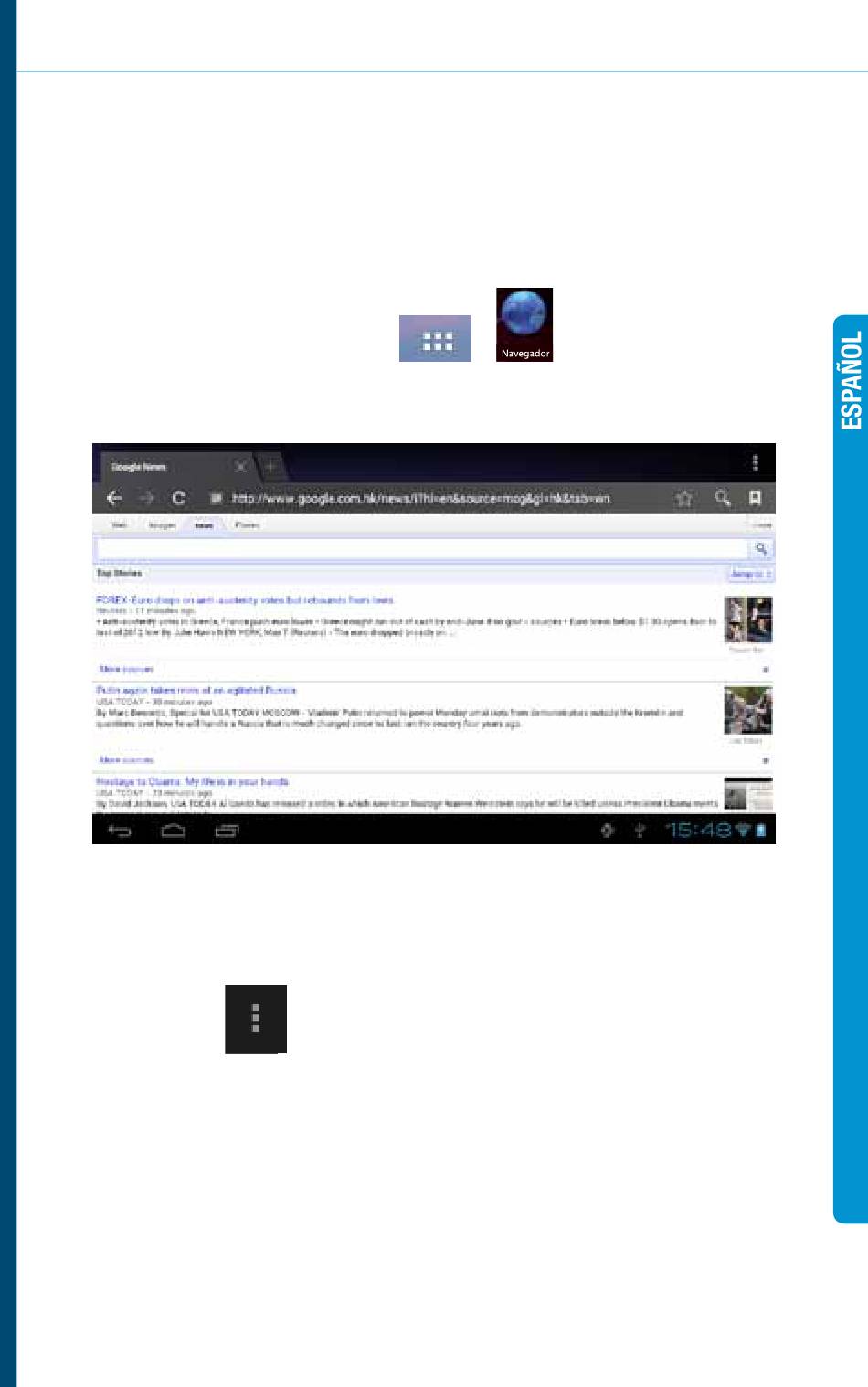Screen dimensions: 868x1387
Task: Expand the FOREX story with its arrow
Action: coord(766,670)
